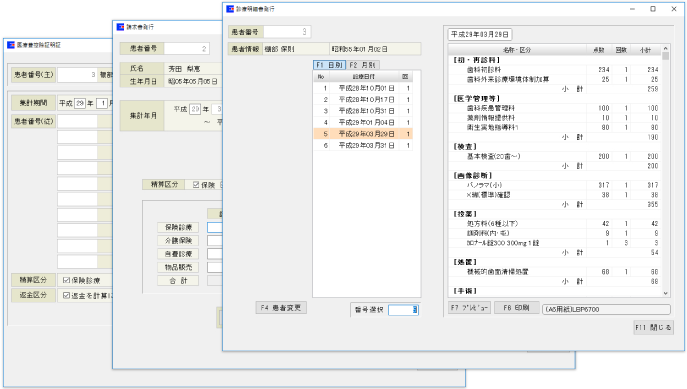Click the パノラマ(小) row
The width and height of the screenshot is (687, 389).
coord(555,185)
